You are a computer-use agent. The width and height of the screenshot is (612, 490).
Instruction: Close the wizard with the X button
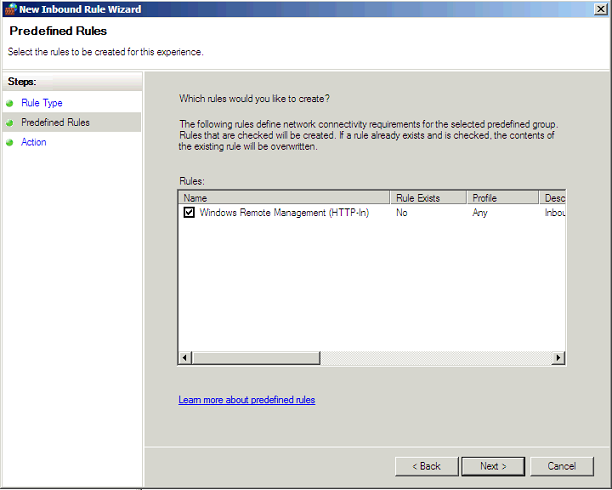601,9
